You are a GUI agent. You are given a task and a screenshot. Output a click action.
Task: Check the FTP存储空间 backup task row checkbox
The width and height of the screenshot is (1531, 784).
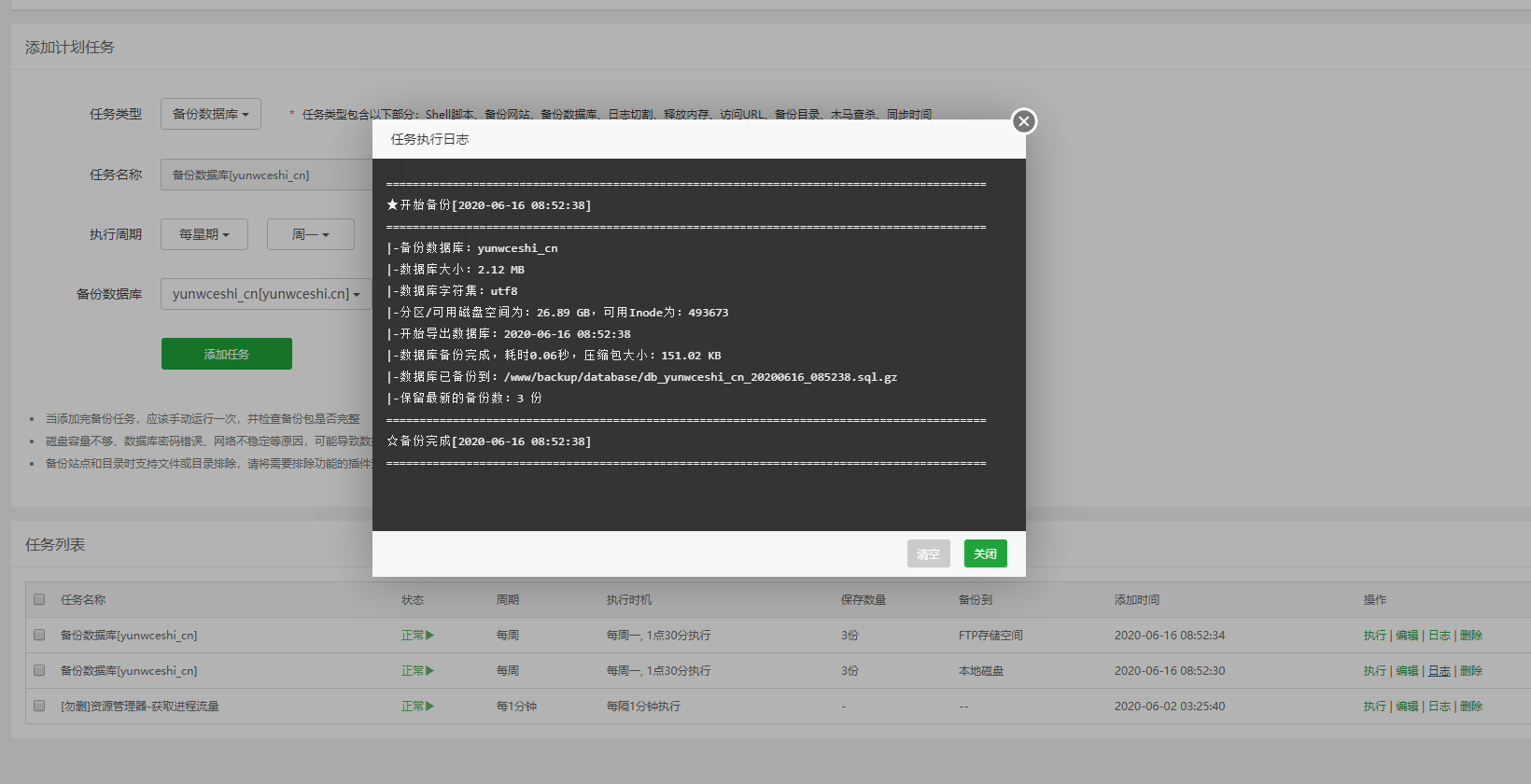39,635
